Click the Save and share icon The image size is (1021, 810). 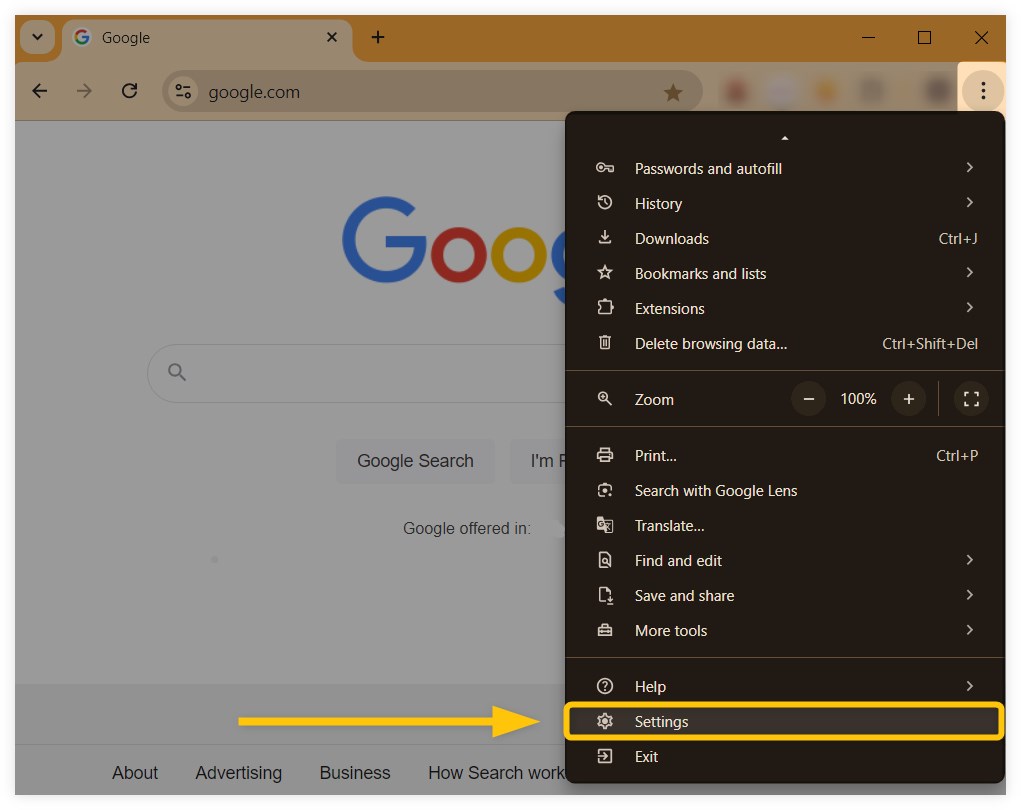[x=605, y=595]
